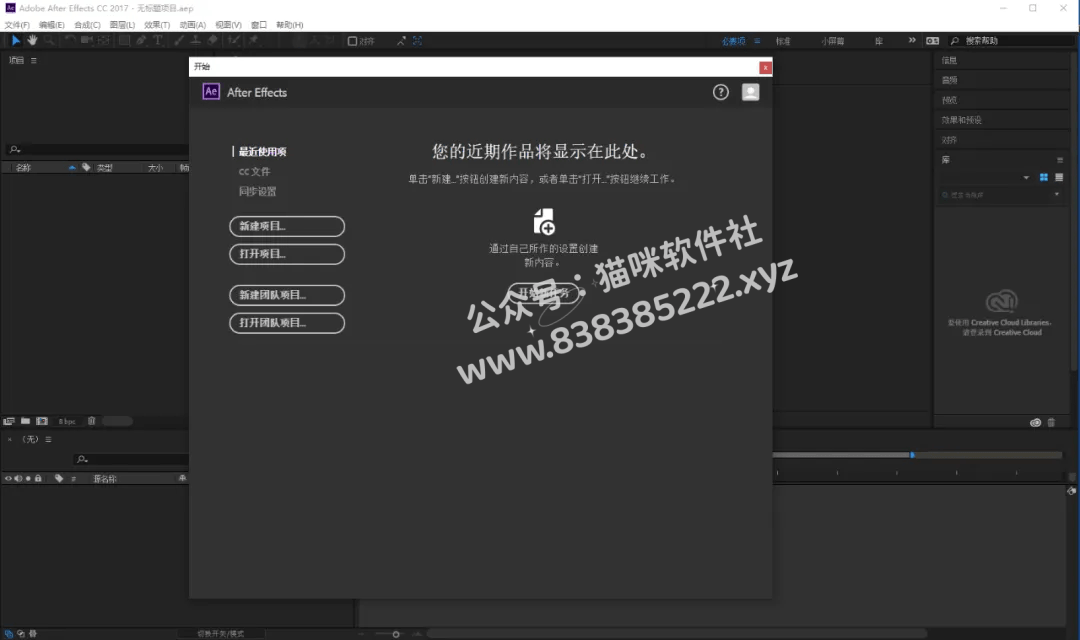The width and height of the screenshot is (1080, 640).
Task: Toggle the Layer Switches pane at timeline bottom
Action: pyautogui.click(x=9, y=634)
